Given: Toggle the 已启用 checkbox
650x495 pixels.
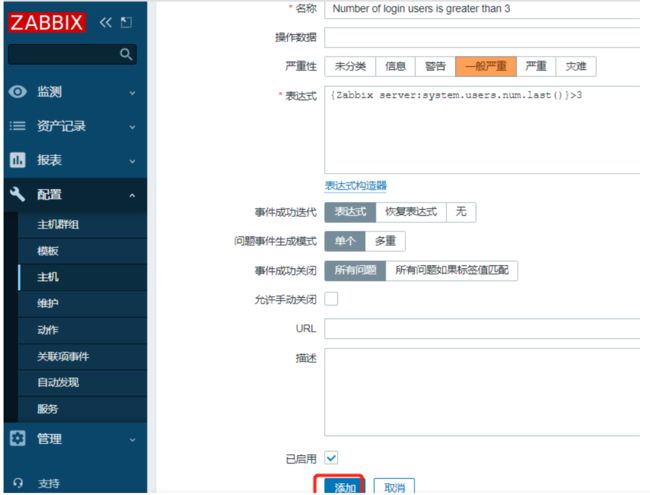Looking at the screenshot, I should point(331,458).
